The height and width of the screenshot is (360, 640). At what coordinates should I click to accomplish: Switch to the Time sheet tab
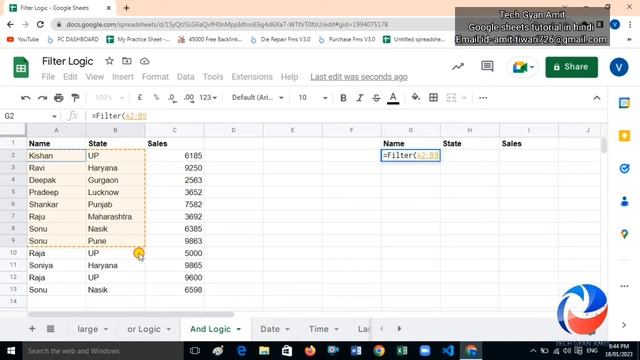(318, 329)
